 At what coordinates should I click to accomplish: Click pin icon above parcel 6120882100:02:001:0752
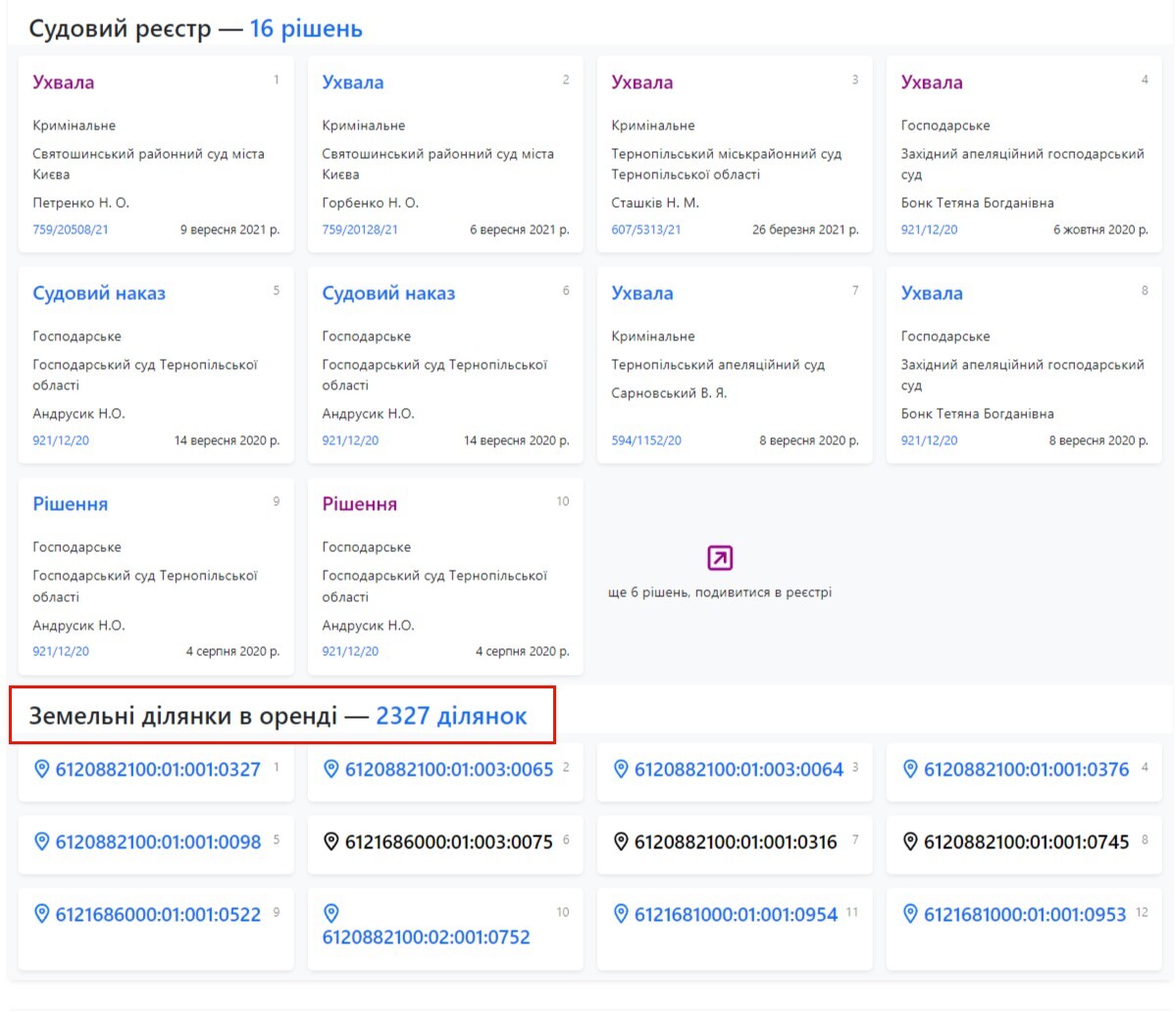(331, 913)
